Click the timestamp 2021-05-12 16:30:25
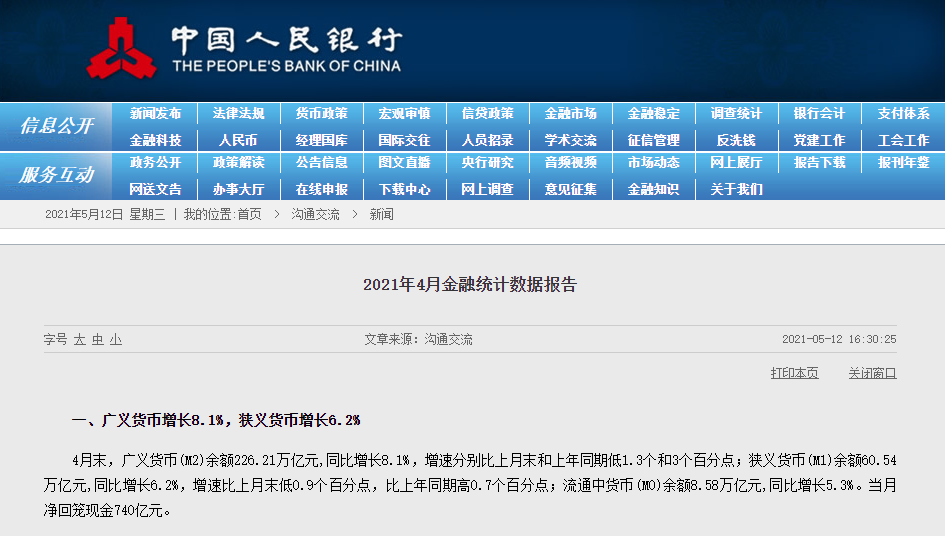Viewport: 945px width, 536px height. pyautogui.click(x=839, y=339)
